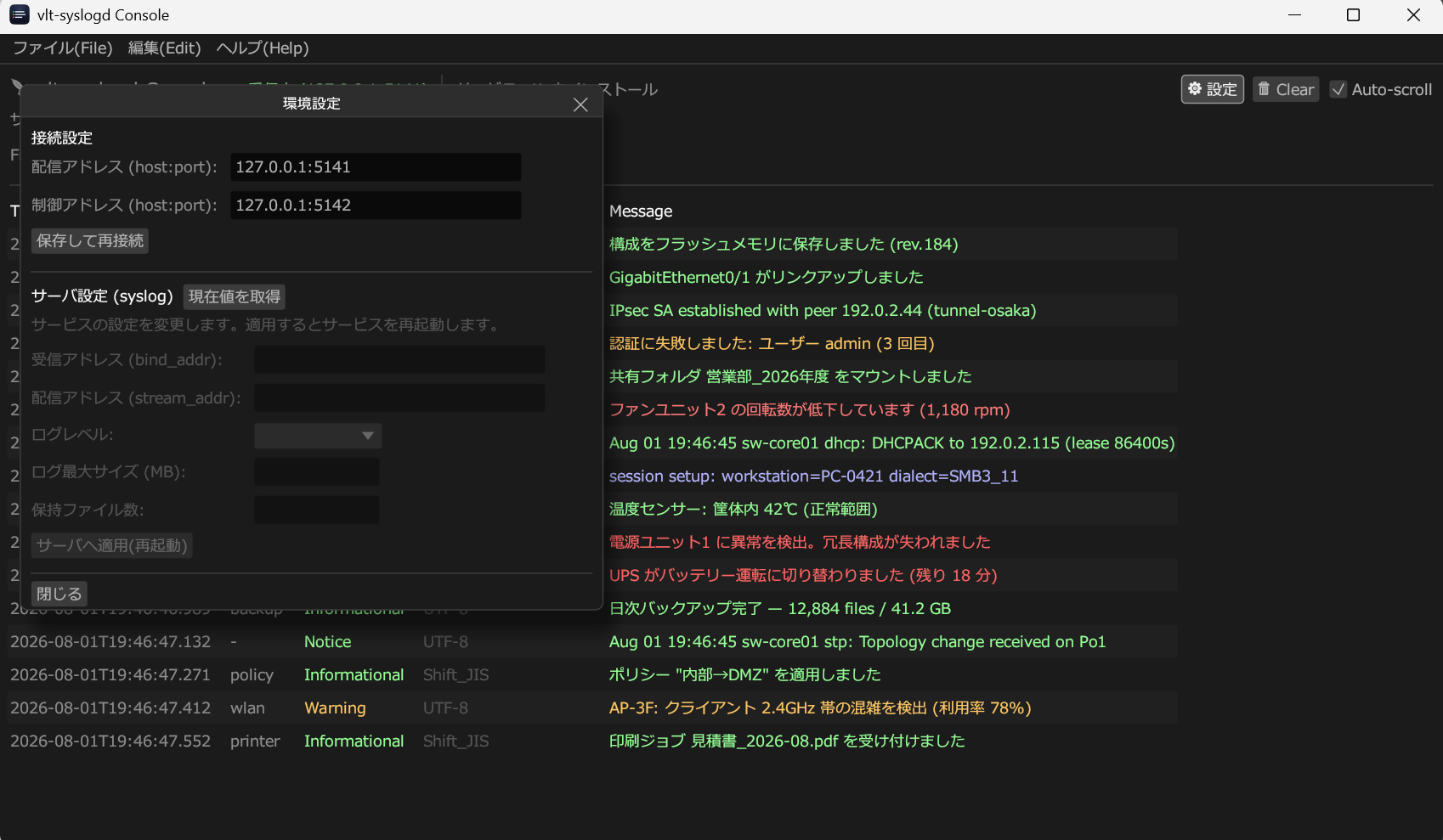Open the 編集(Edit) menu
1443x840 pixels.
click(x=165, y=48)
